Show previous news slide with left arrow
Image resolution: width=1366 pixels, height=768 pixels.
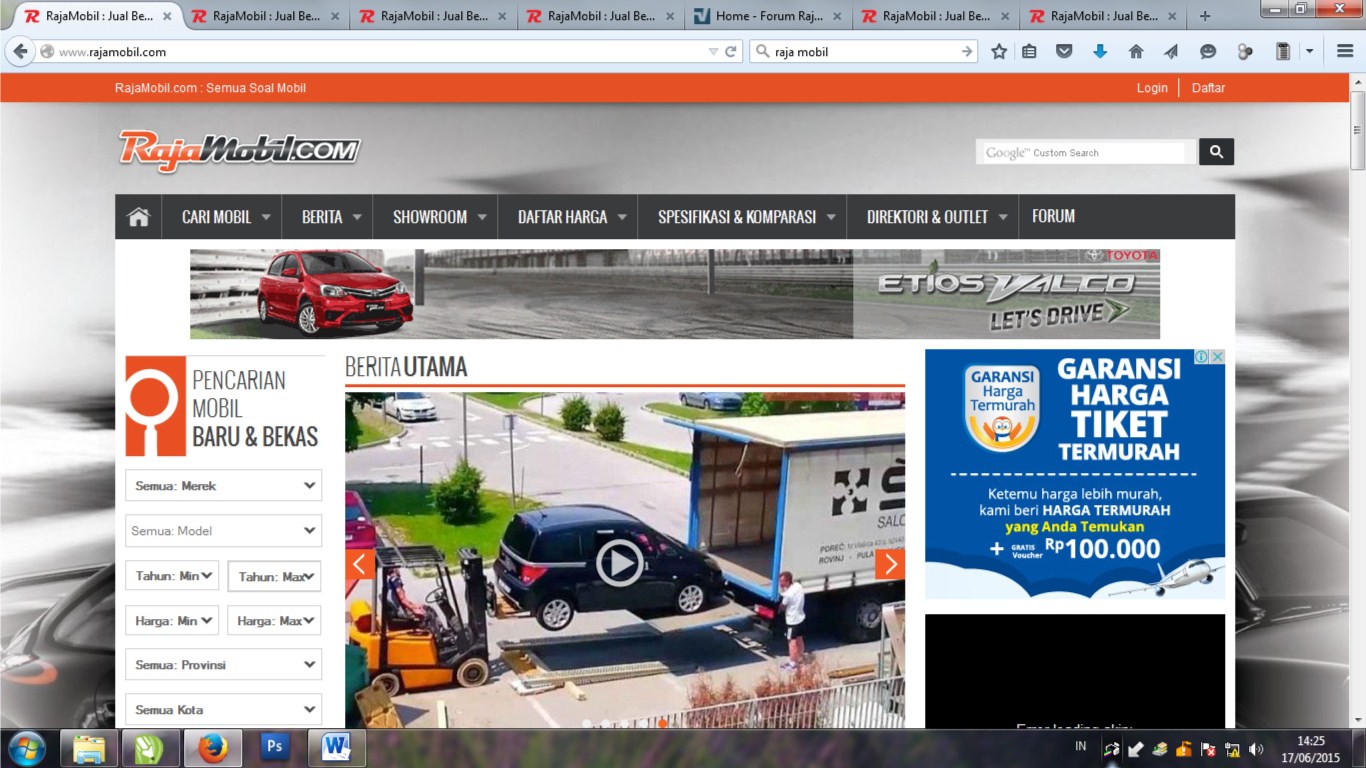tap(360, 564)
